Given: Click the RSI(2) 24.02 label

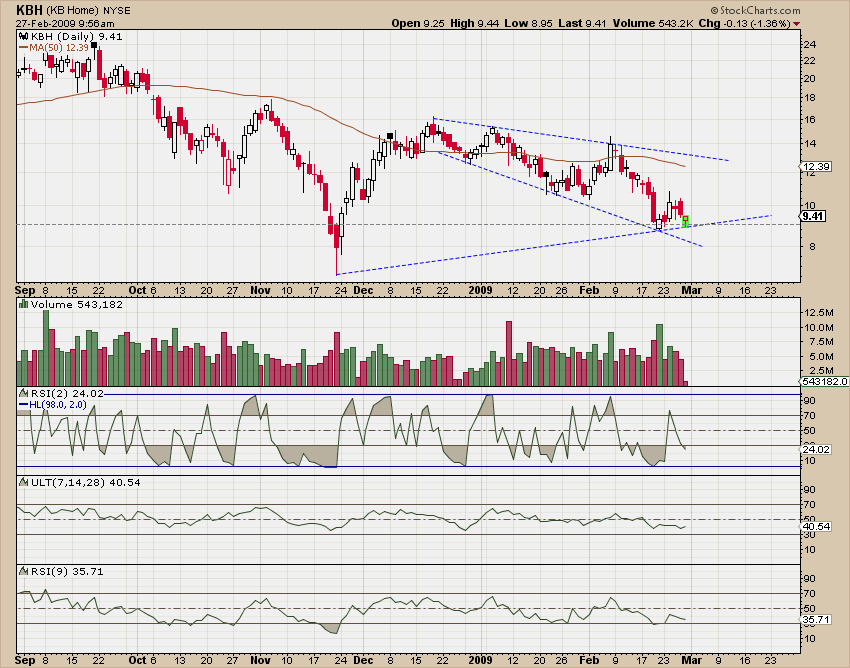Looking at the screenshot, I should [67, 393].
